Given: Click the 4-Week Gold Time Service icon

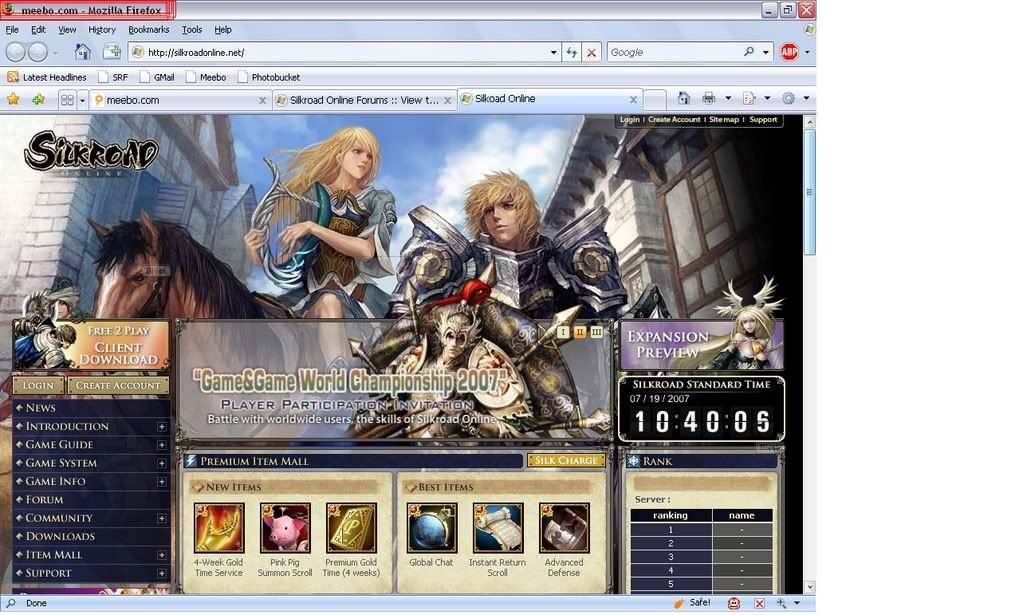Looking at the screenshot, I should [x=218, y=528].
